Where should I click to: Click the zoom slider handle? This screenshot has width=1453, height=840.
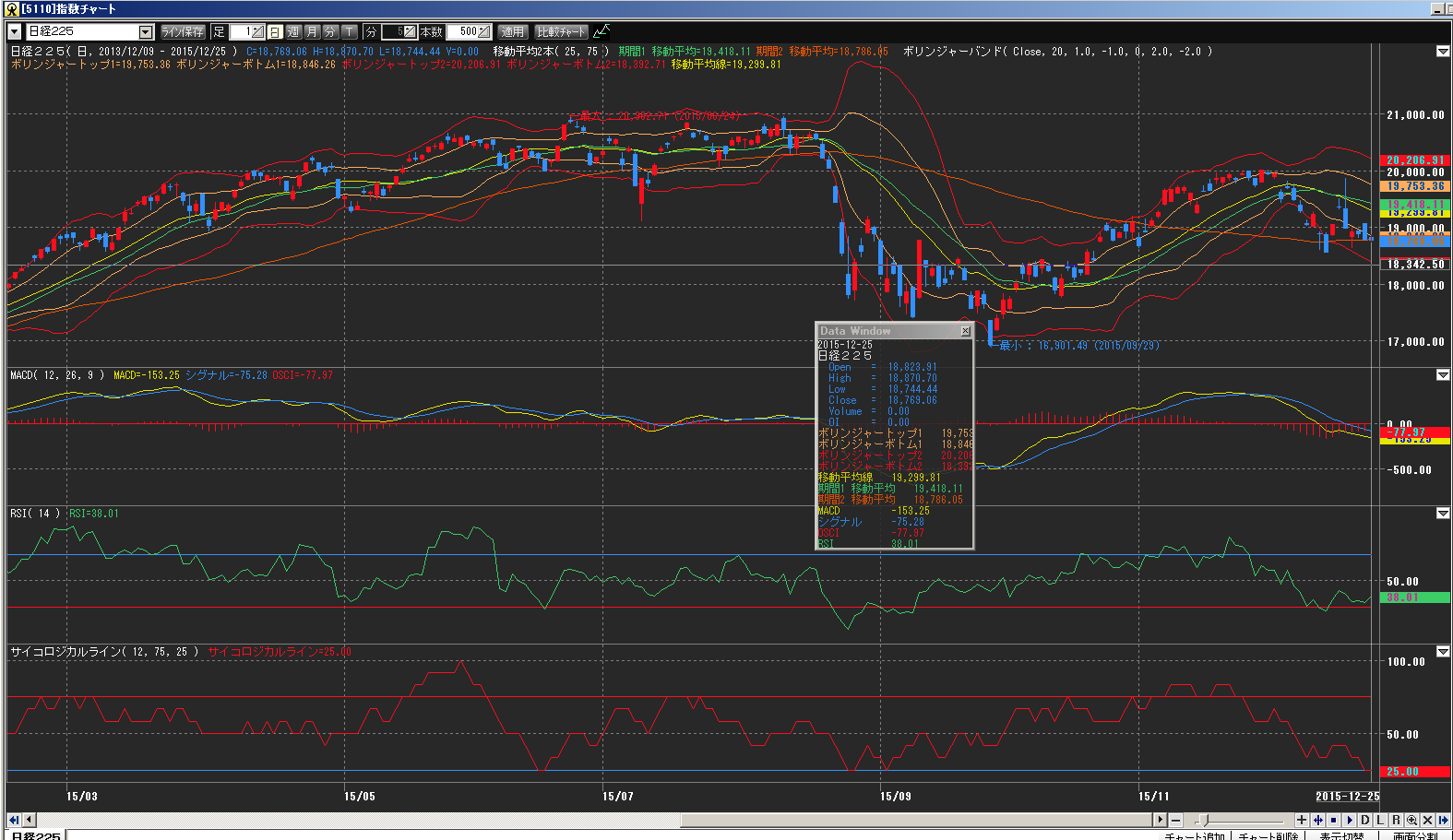click(x=1203, y=820)
